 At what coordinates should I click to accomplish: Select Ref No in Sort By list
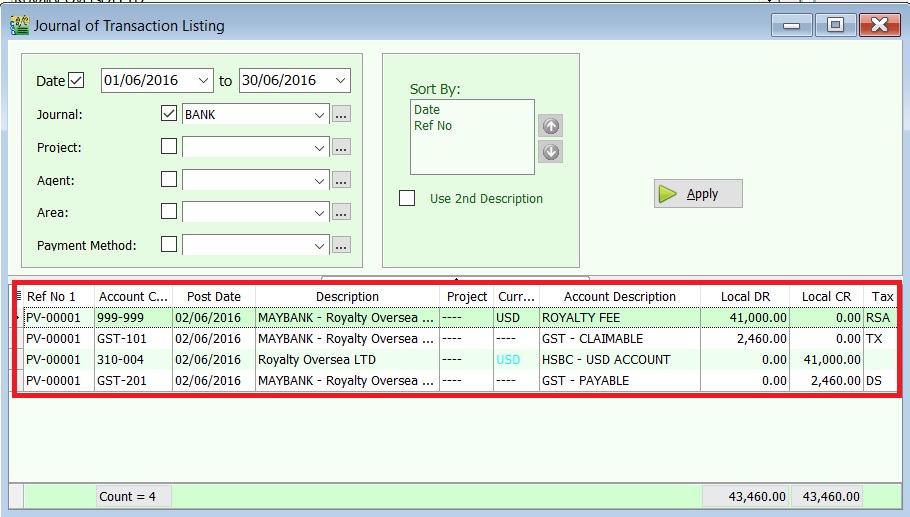[433, 126]
